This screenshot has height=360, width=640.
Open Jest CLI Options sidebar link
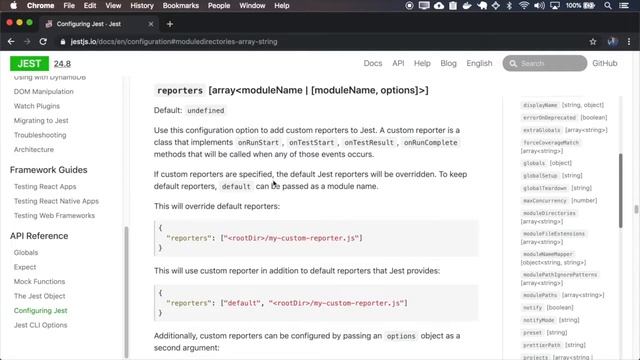coord(40,325)
